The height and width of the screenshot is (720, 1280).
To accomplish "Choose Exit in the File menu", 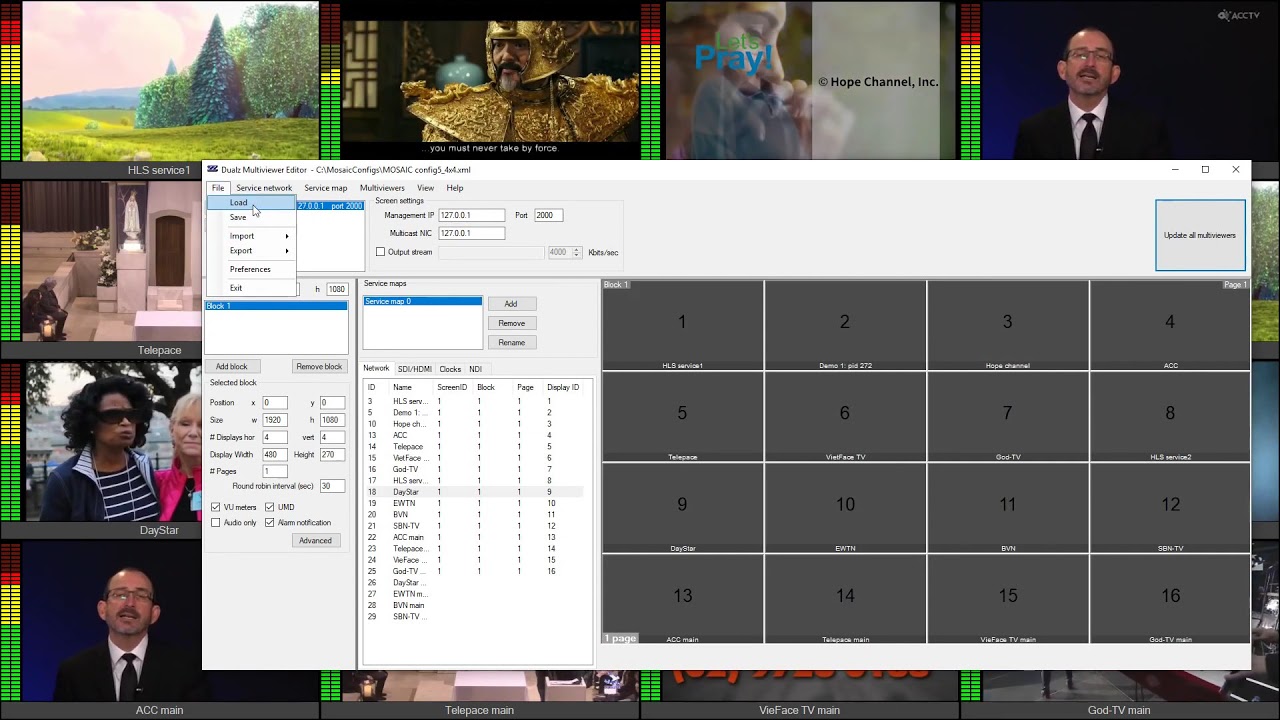I will (x=251, y=288).
